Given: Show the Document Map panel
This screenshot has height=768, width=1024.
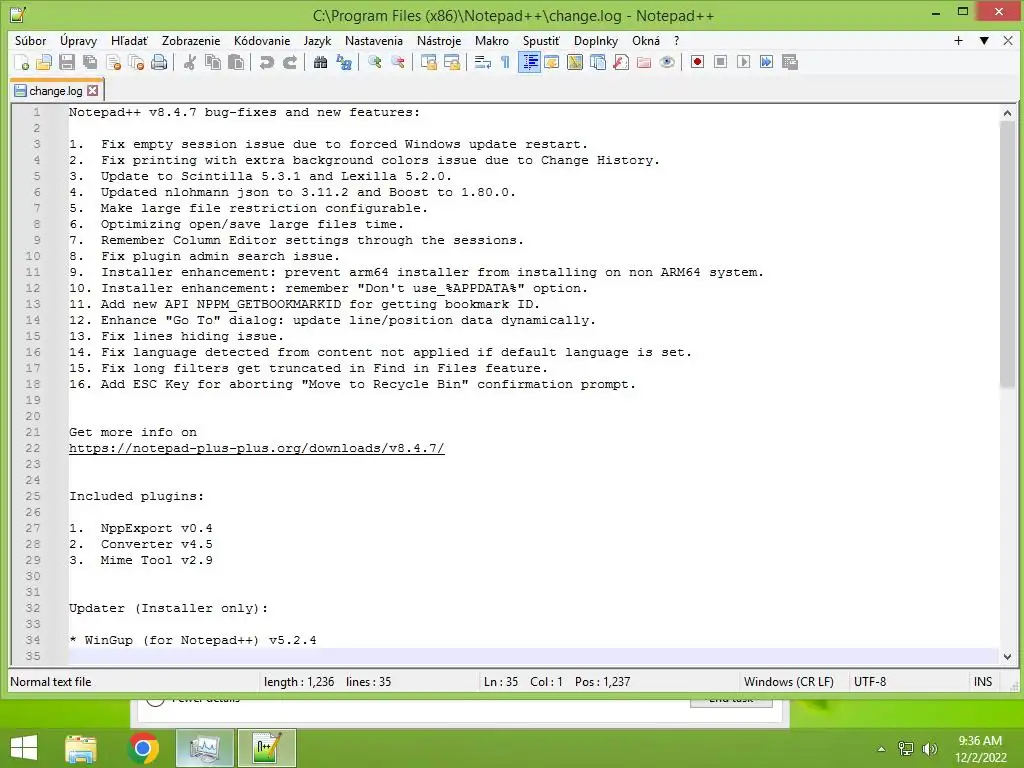Looking at the screenshot, I should click(575, 62).
